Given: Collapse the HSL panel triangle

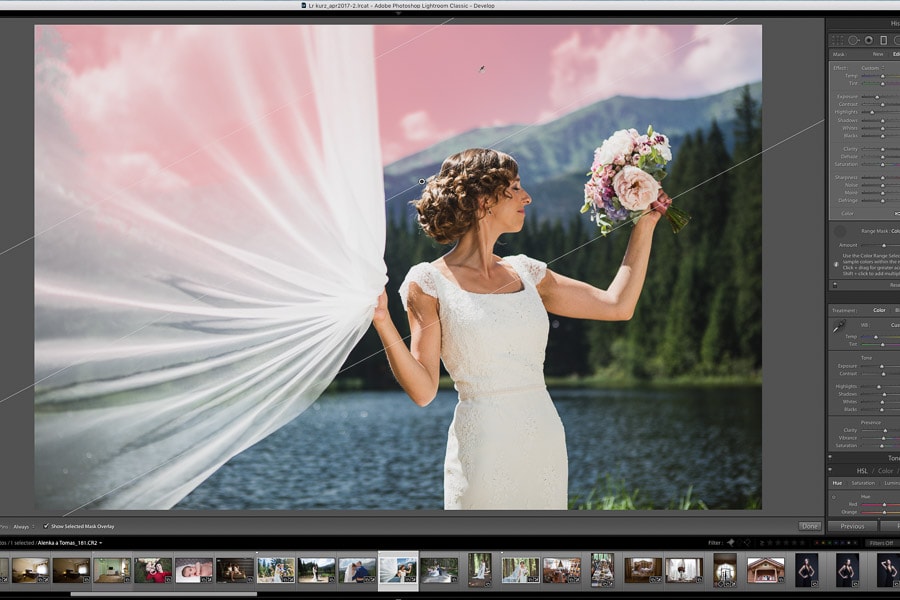Looking at the screenshot, I should point(830,470).
